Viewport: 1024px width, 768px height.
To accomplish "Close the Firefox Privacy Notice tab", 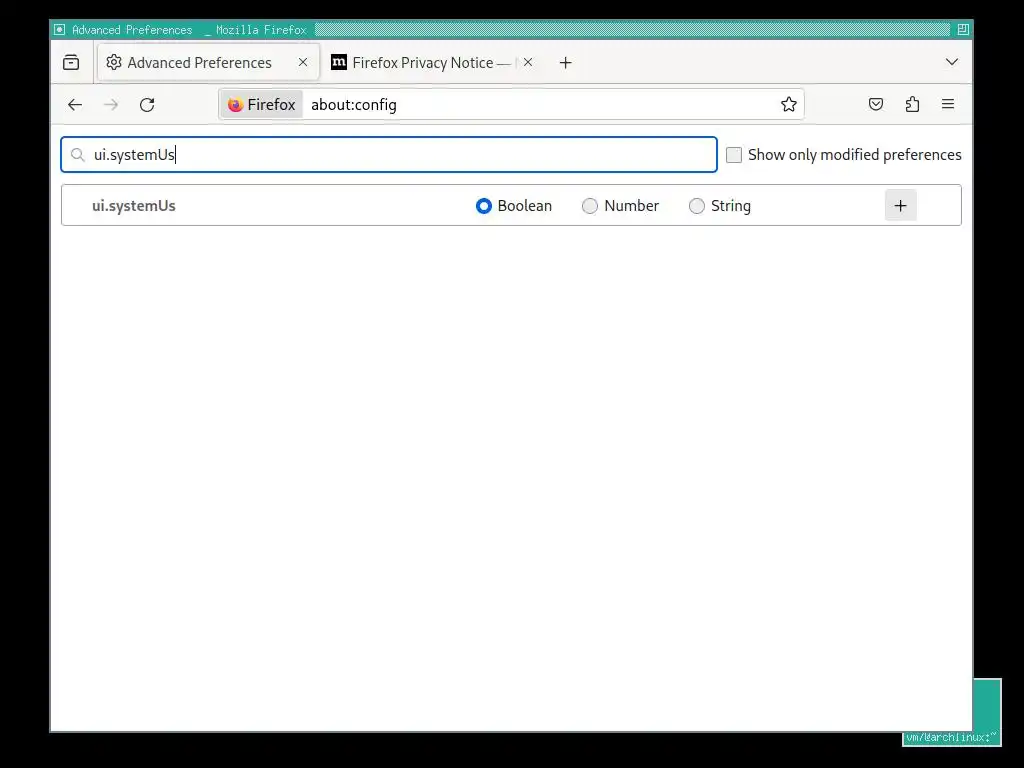I will coord(528,62).
